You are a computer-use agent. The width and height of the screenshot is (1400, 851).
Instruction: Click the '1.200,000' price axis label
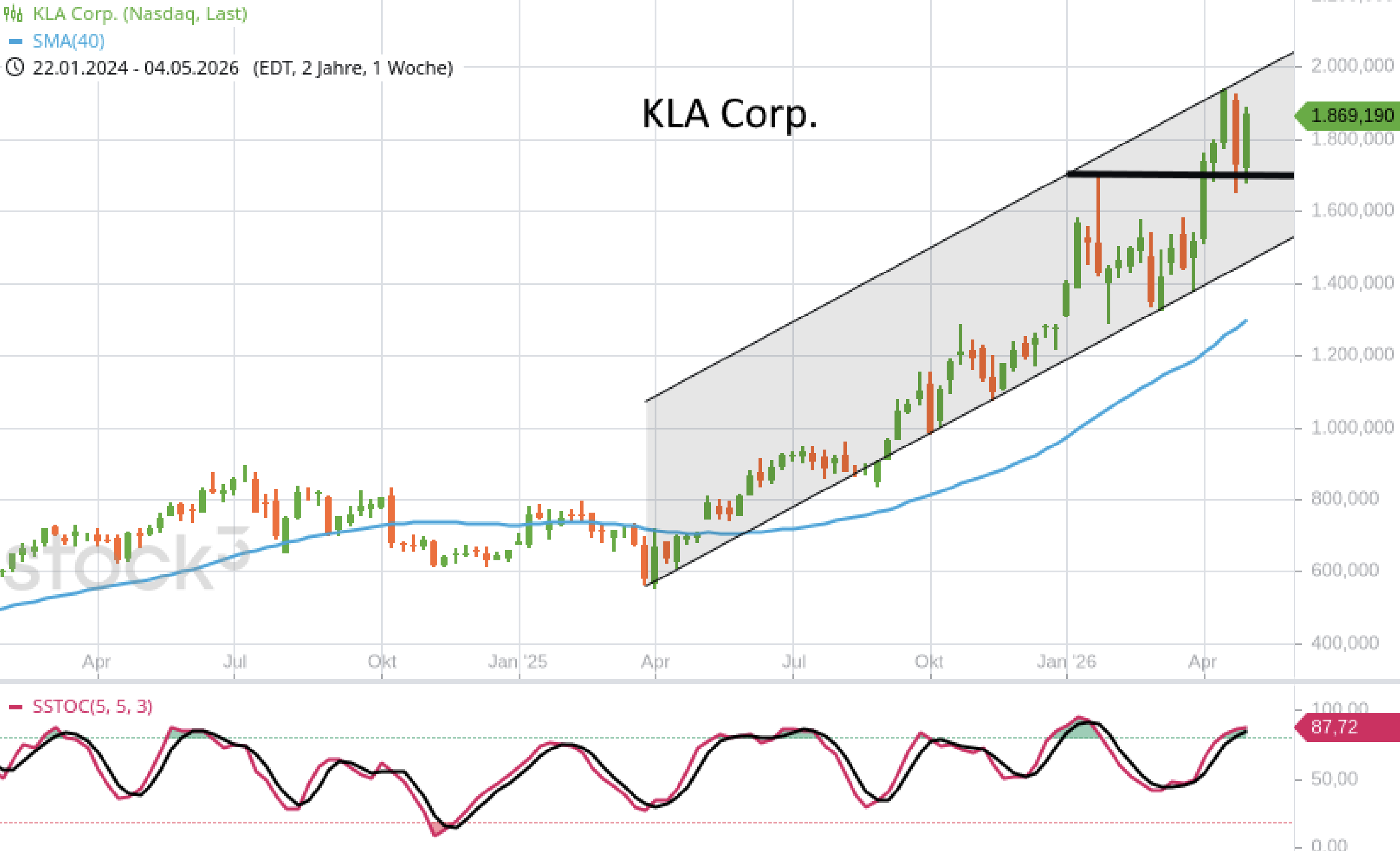(x=1352, y=354)
